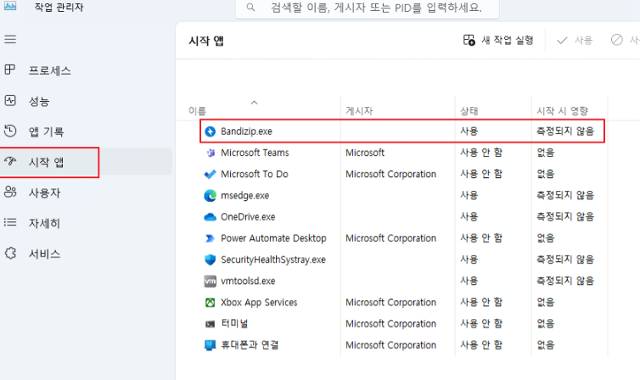Open the 사용자 (Users) page

pyautogui.click(x=44, y=193)
